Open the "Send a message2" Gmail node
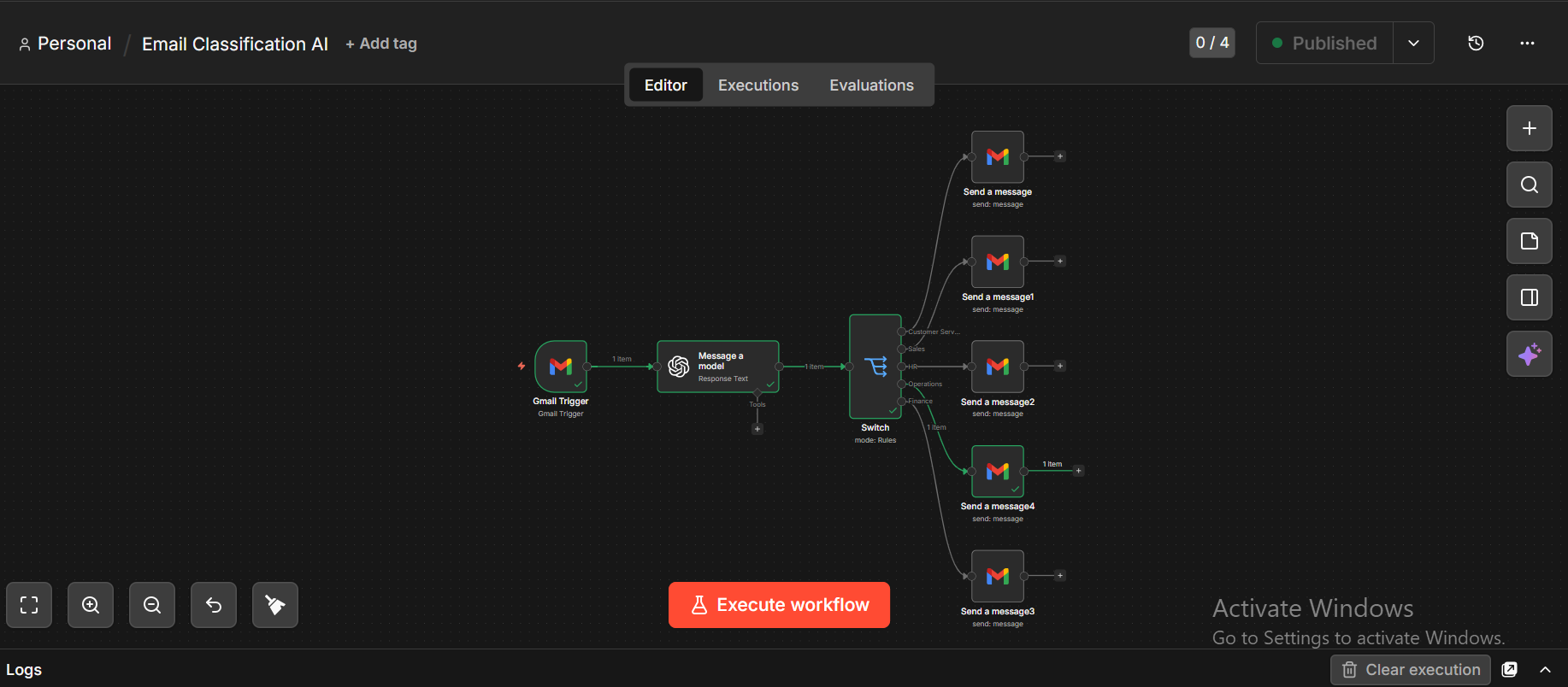This screenshot has height=687, width=1568. pos(998,367)
